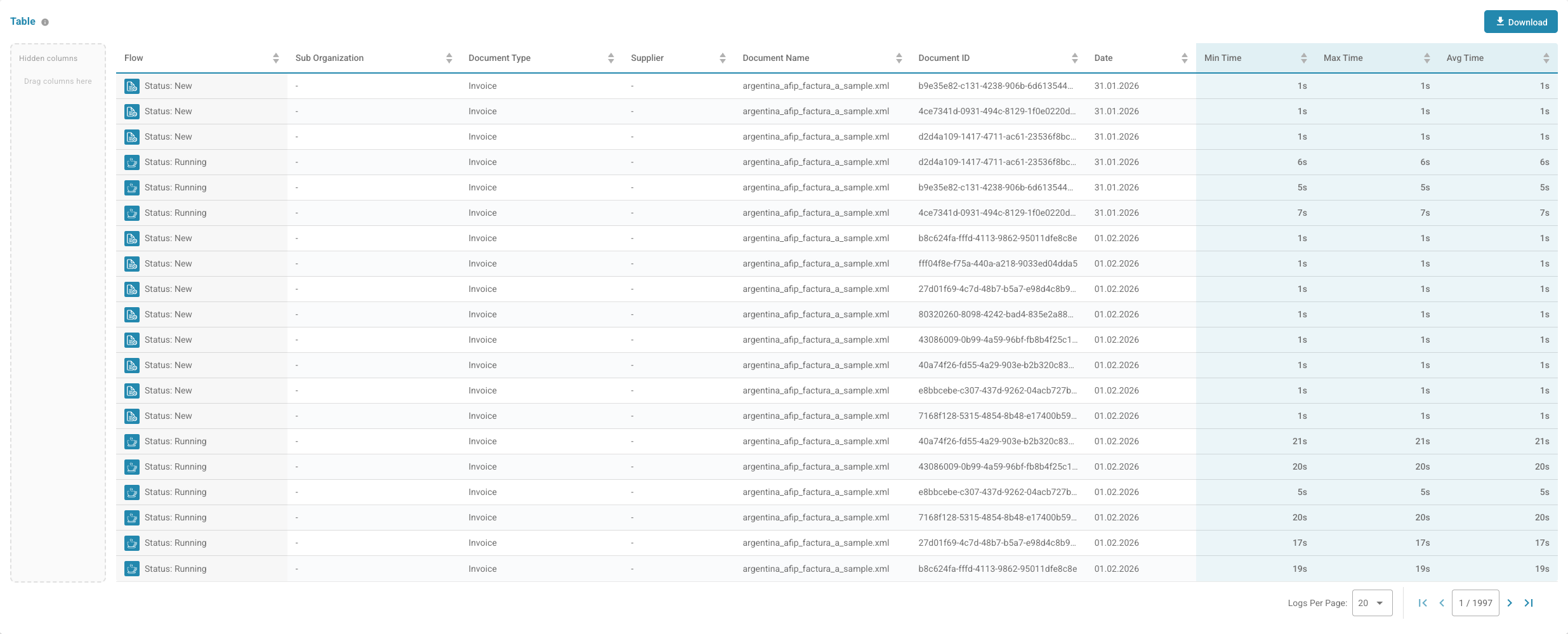Download the table data
Image resolution: width=1568 pixels, height=634 pixels.
coord(1520,22)
